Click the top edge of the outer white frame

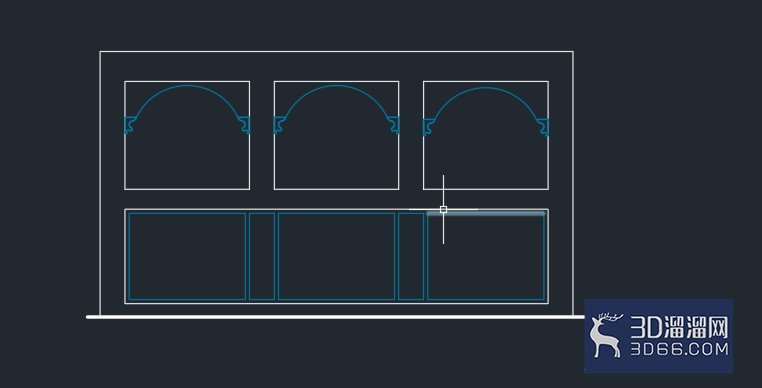coord(336,52)
